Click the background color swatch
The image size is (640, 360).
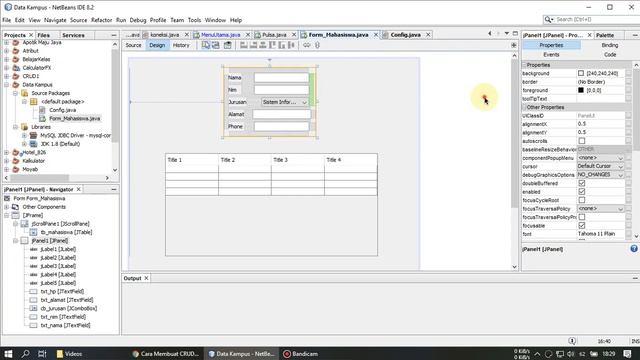click(x=581, y=73)
